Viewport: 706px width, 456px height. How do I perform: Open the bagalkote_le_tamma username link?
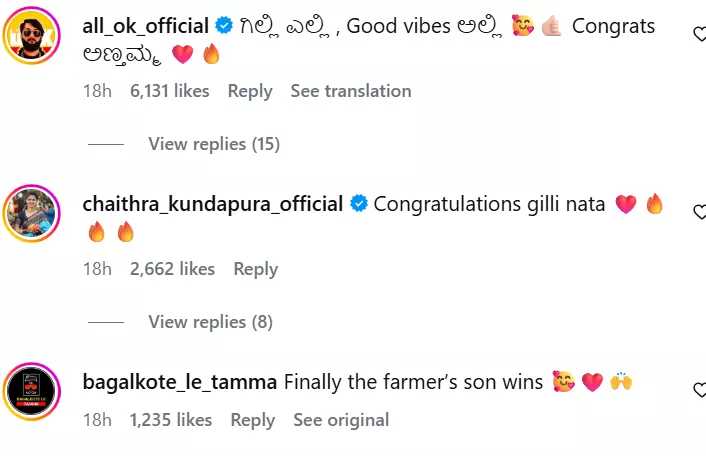point(179,382)
